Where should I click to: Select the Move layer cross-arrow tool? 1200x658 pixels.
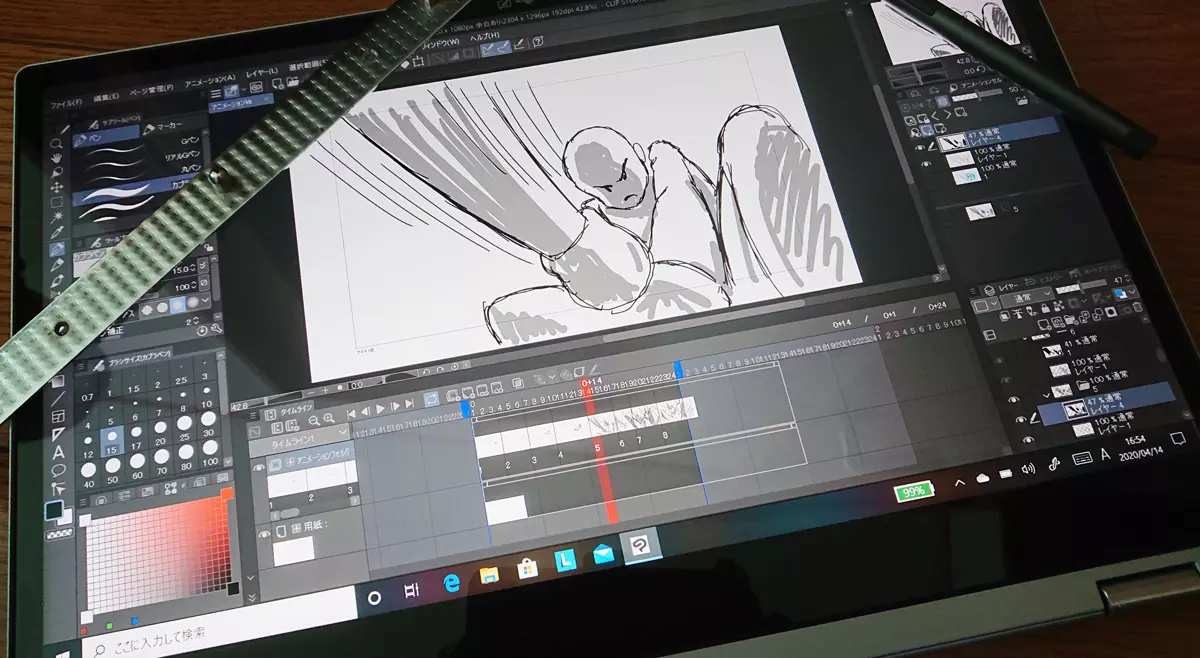pyautogui.click(x=57, y=186)
